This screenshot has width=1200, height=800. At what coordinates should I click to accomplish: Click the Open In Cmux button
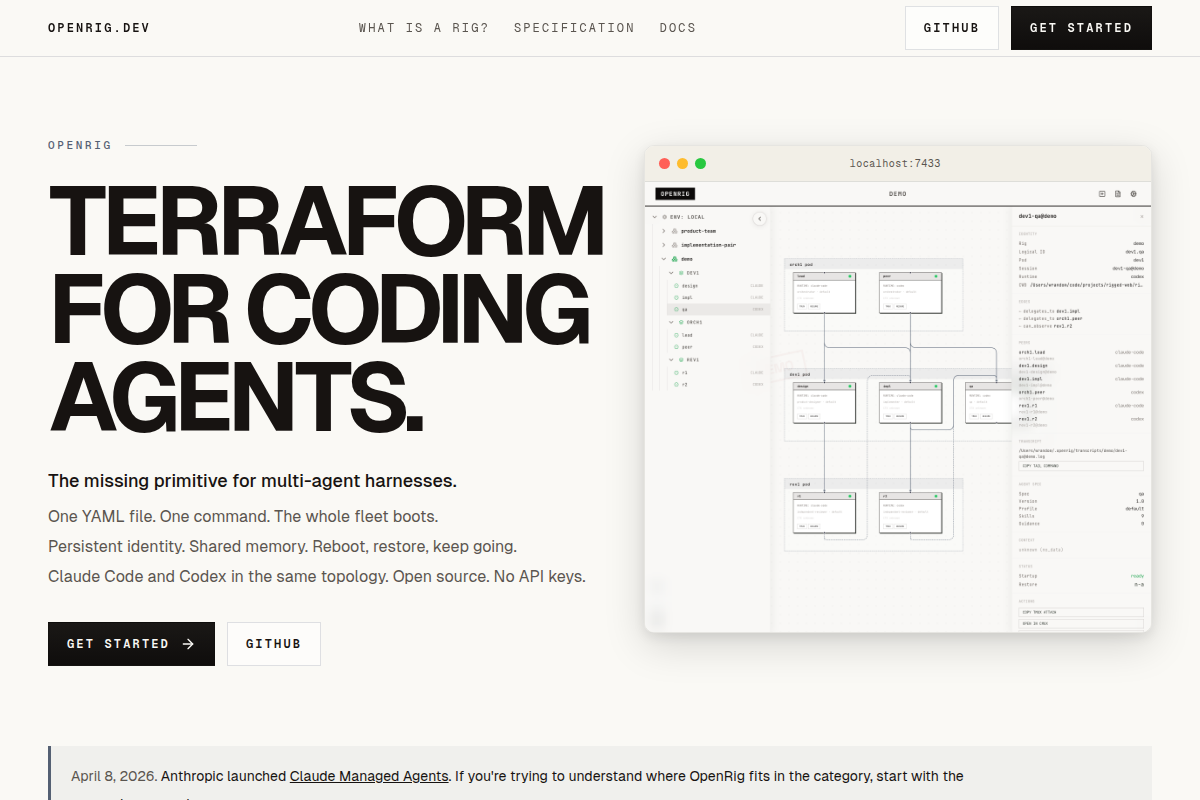coord(1081,624)
